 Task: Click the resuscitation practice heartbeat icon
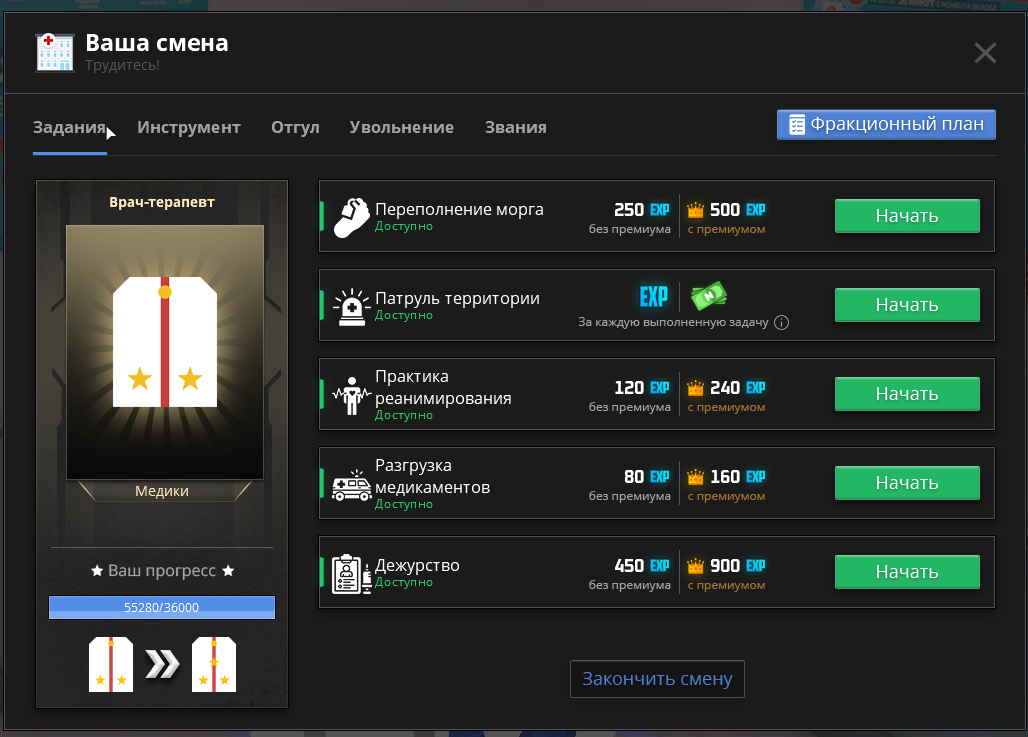coord(351,395)
